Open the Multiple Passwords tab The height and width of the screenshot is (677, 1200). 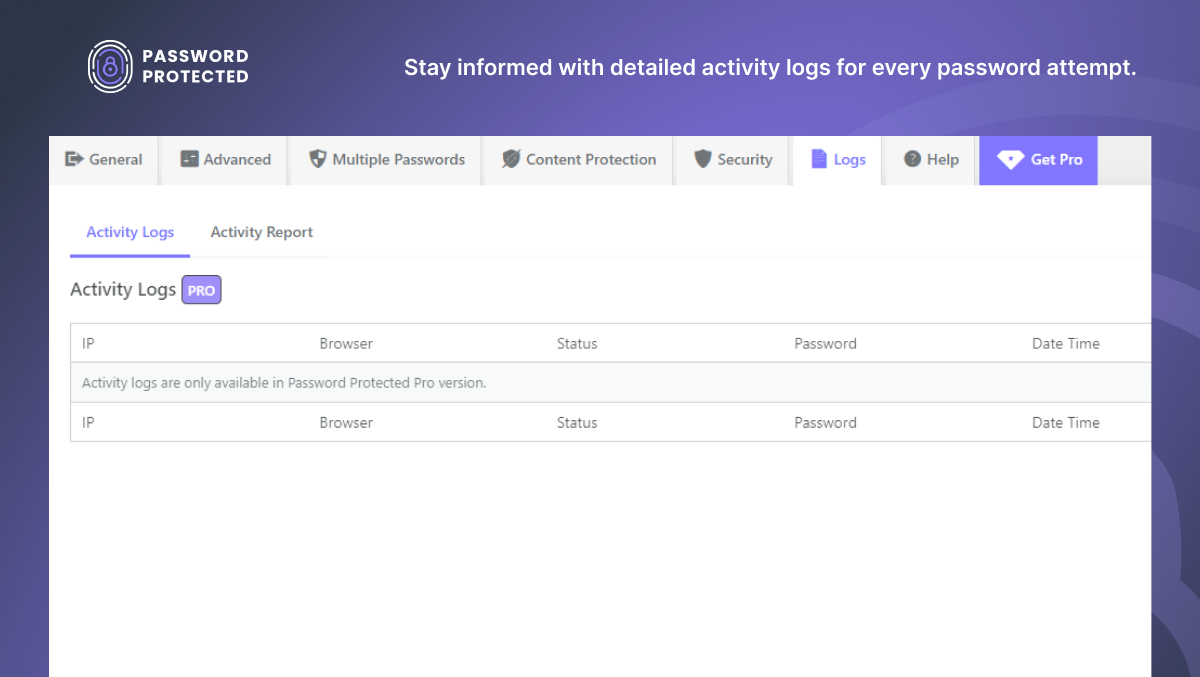[x=387, y=160]
